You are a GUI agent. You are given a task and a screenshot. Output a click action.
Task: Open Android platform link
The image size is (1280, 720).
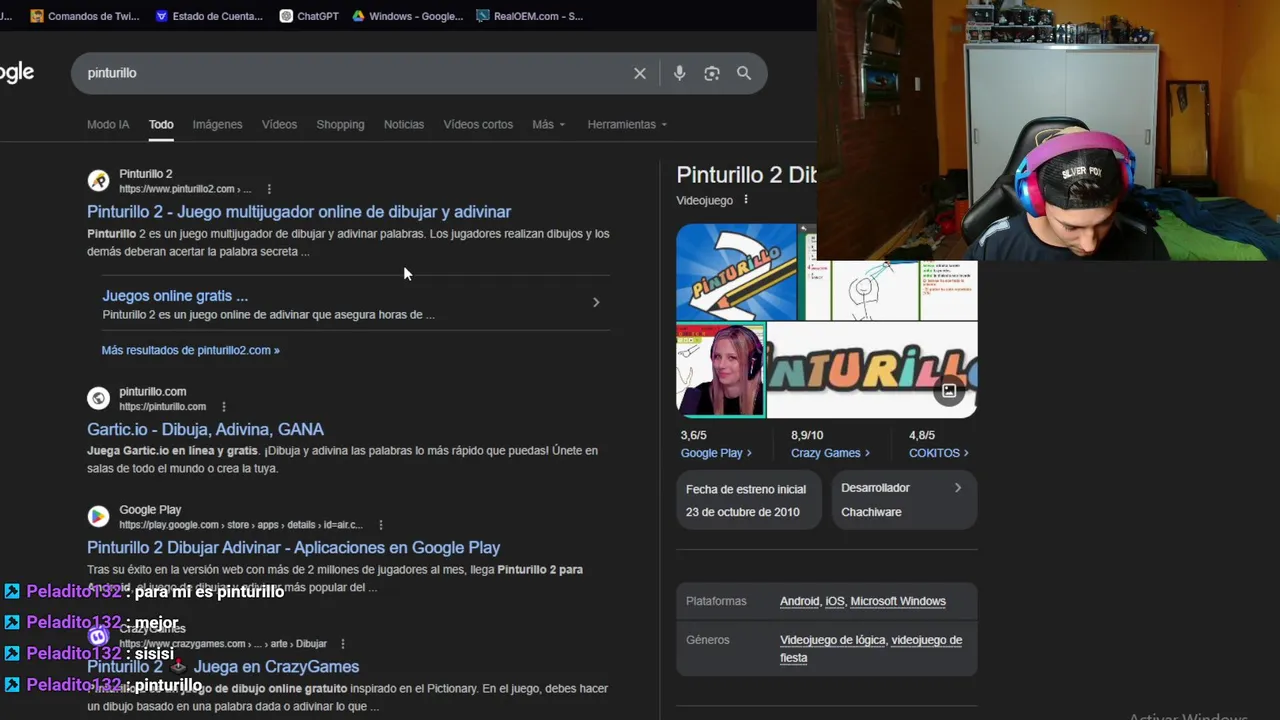tap(799, 601)
